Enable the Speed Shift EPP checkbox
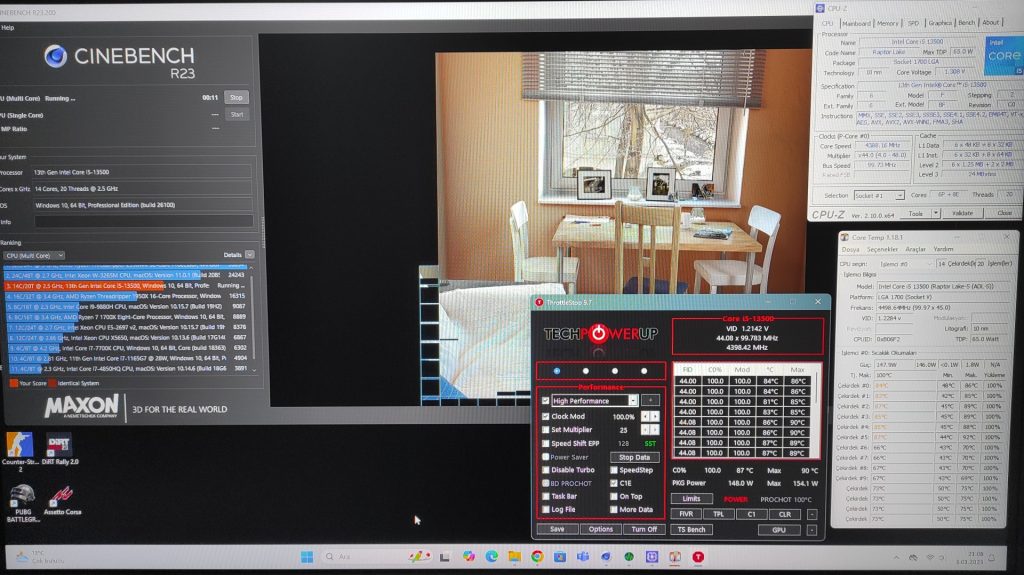This screenshot has height=575, width=1024. coord(545,444)
